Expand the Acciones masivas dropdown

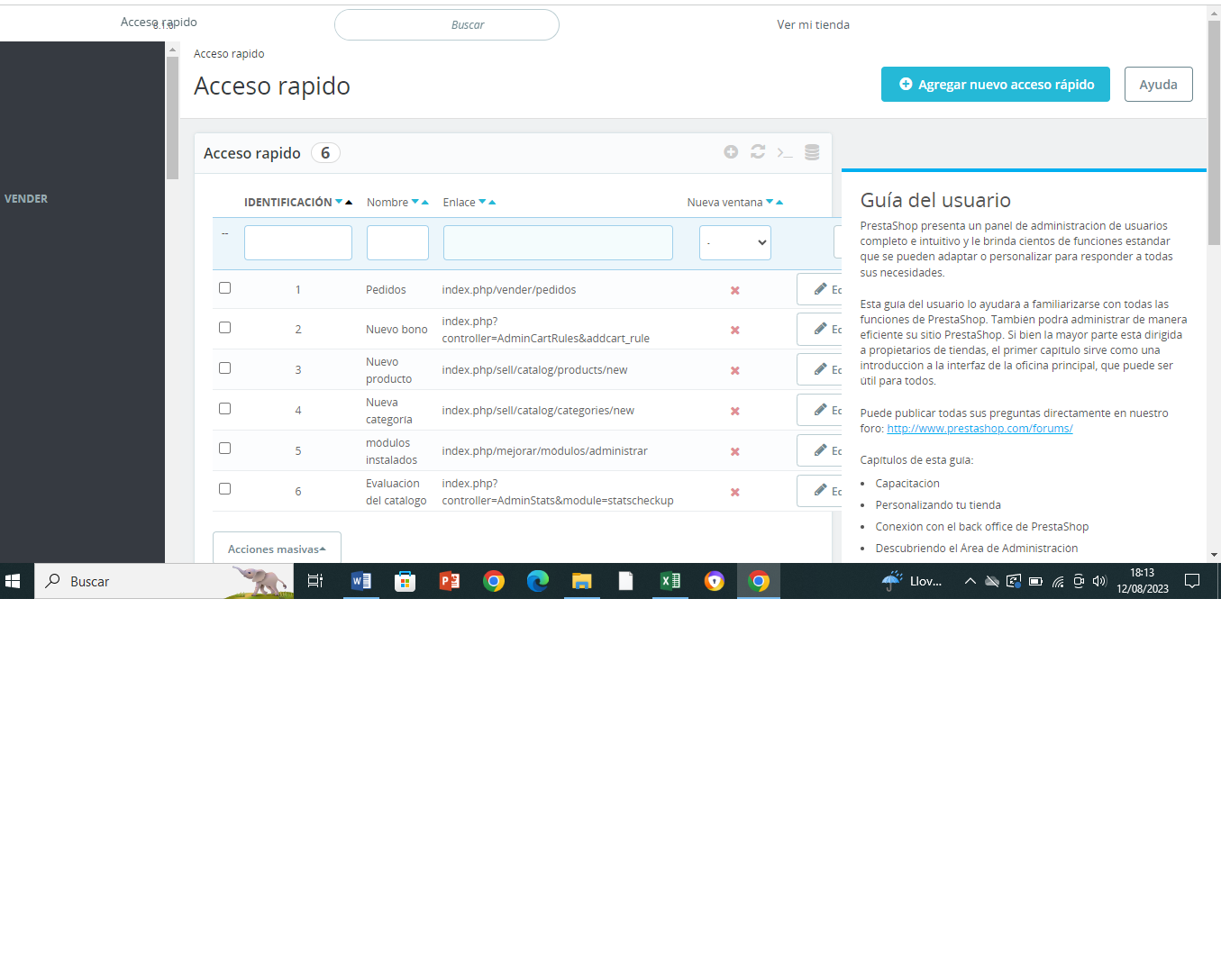(x=277, y=549)
